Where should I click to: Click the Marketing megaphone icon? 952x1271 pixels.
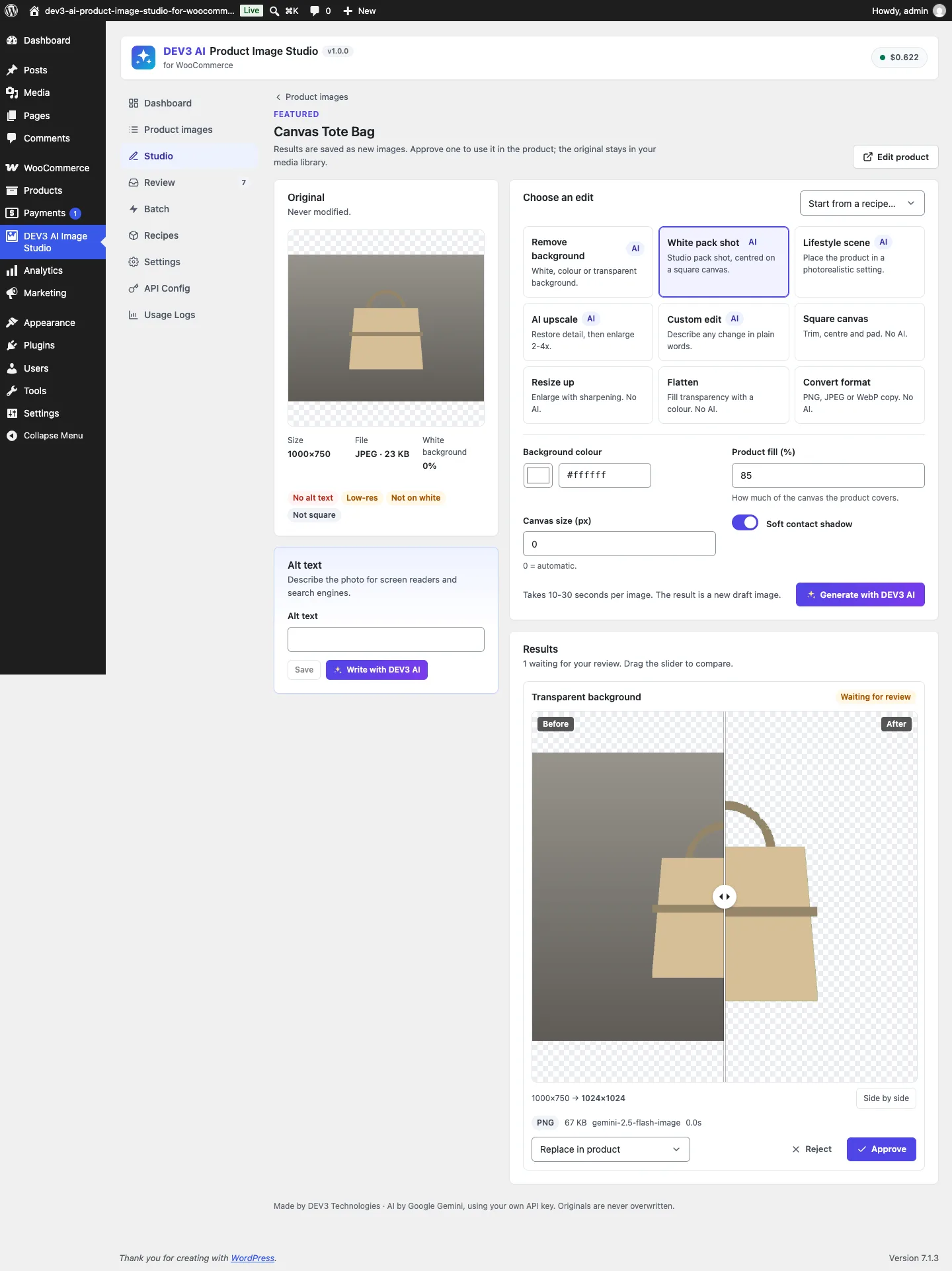tap(12, 293)
